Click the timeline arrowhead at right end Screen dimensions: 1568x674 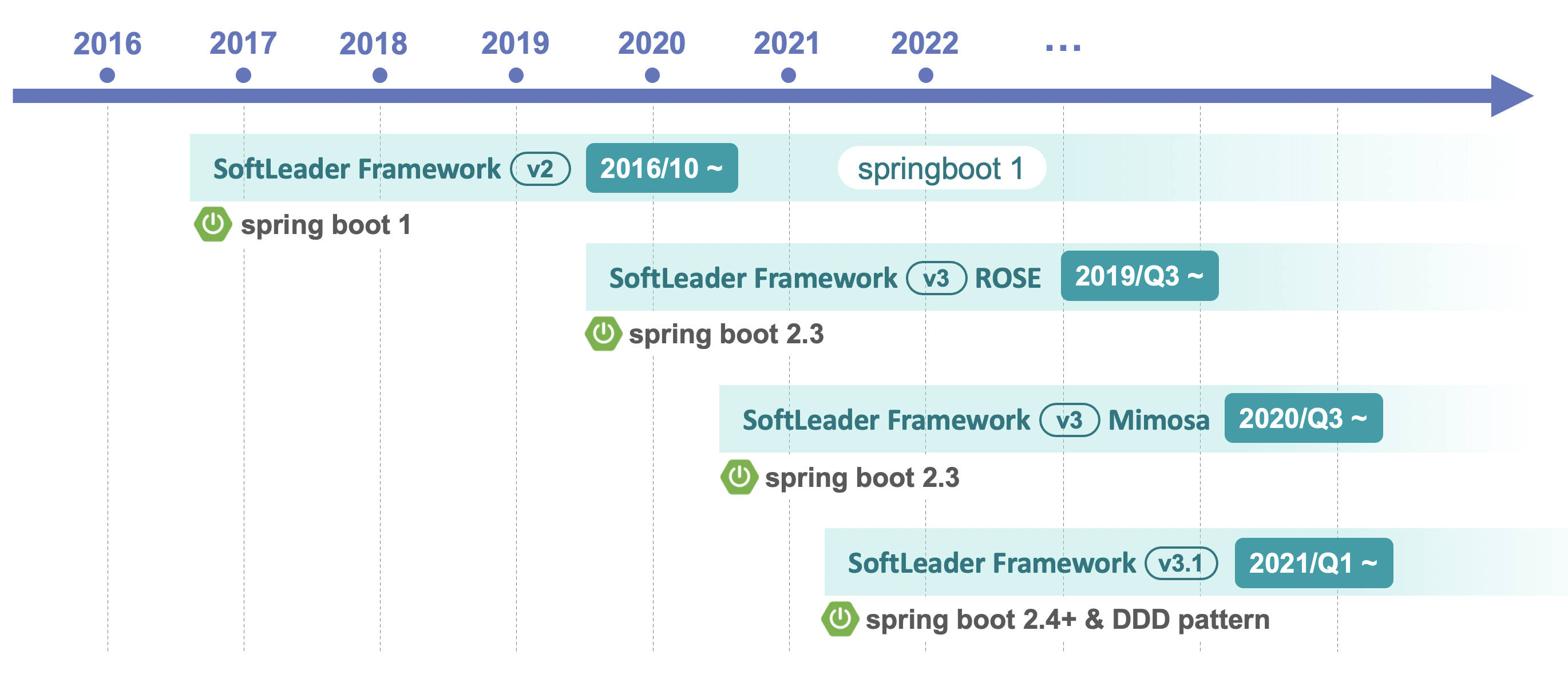pyautogui.click(x=1511, y=96)
